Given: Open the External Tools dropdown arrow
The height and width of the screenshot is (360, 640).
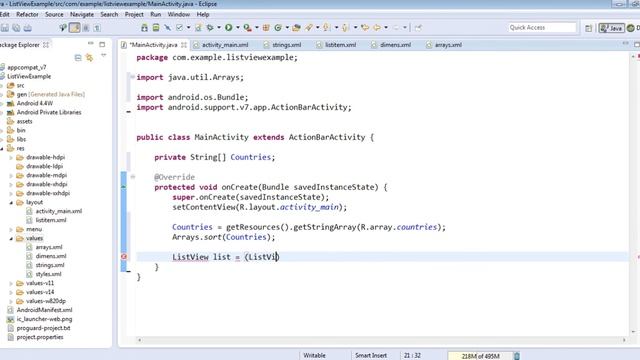Looking at the screenshot, I should (256, 28).
